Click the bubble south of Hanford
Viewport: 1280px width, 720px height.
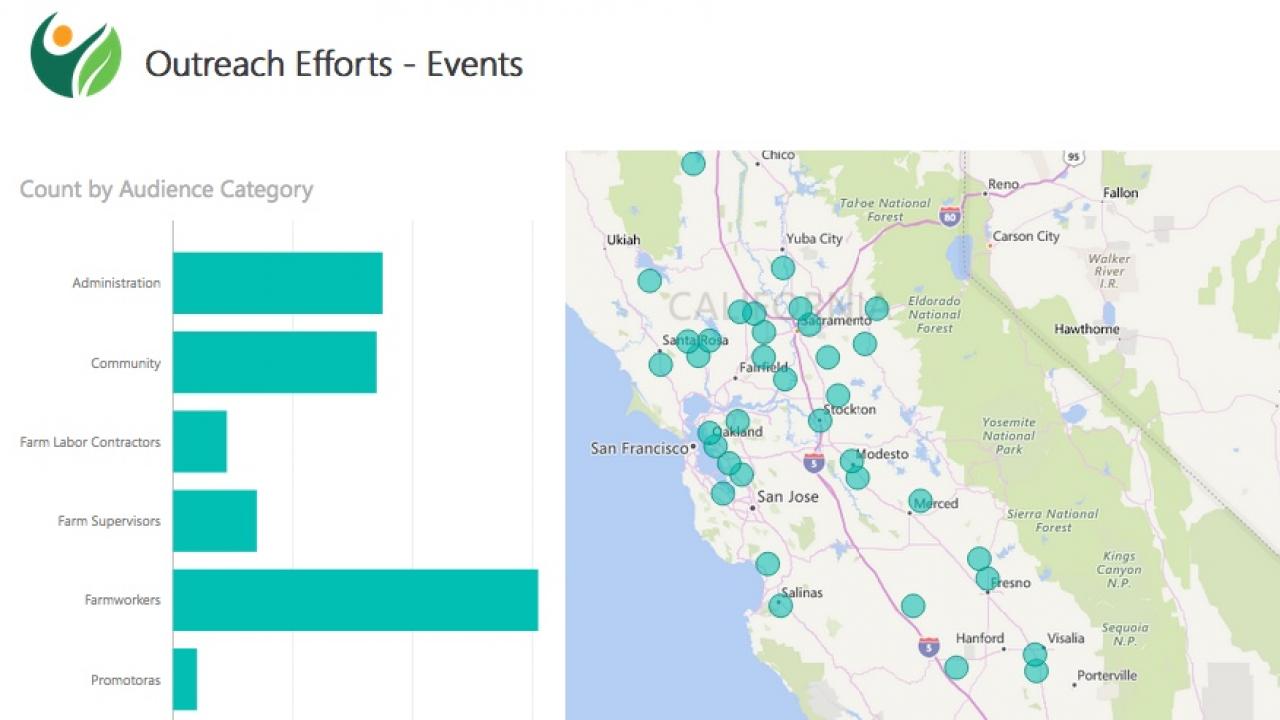point(956,667)
